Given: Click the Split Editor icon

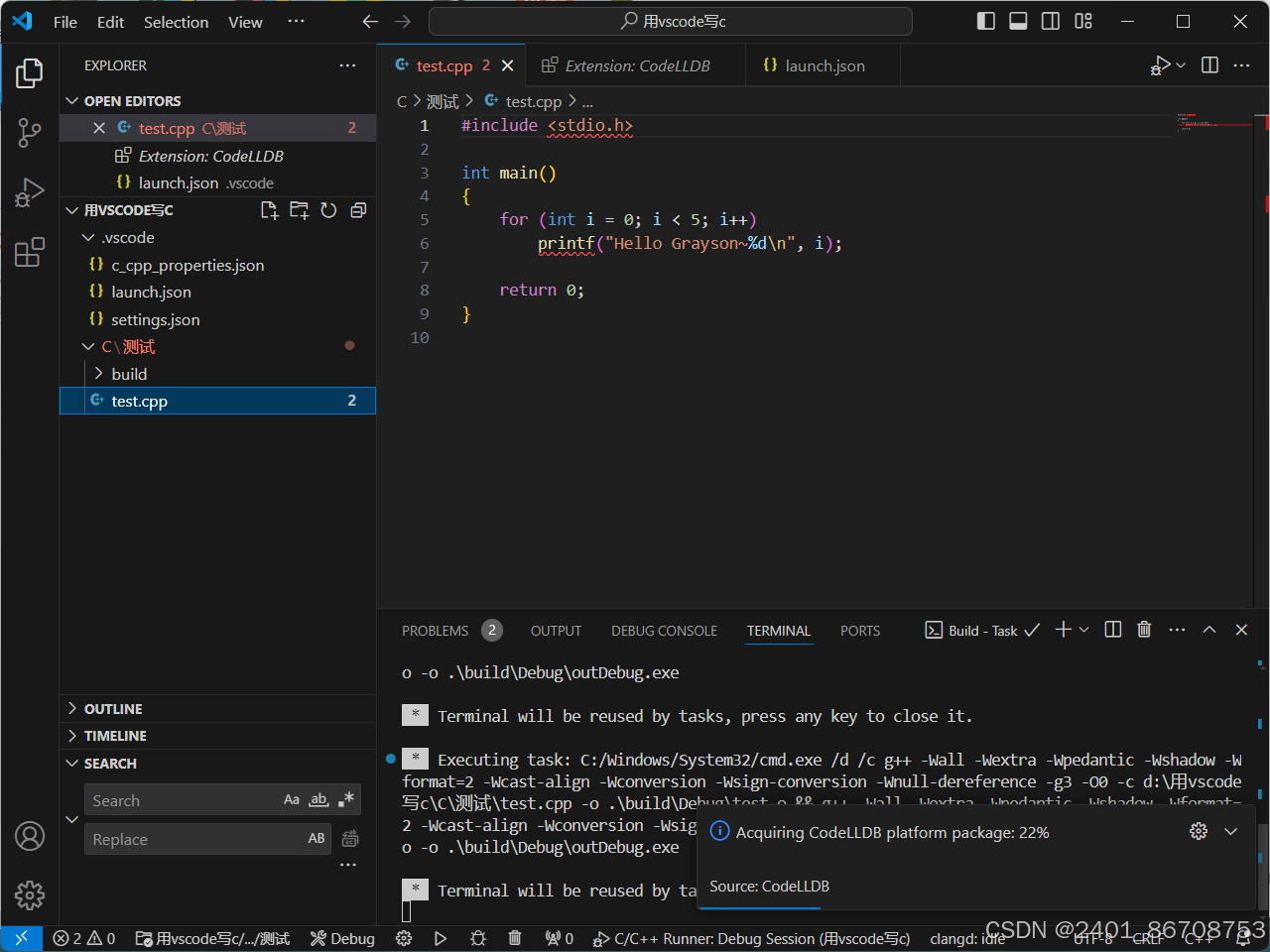Looking at the screenshot, I should tap(1208, 64).
